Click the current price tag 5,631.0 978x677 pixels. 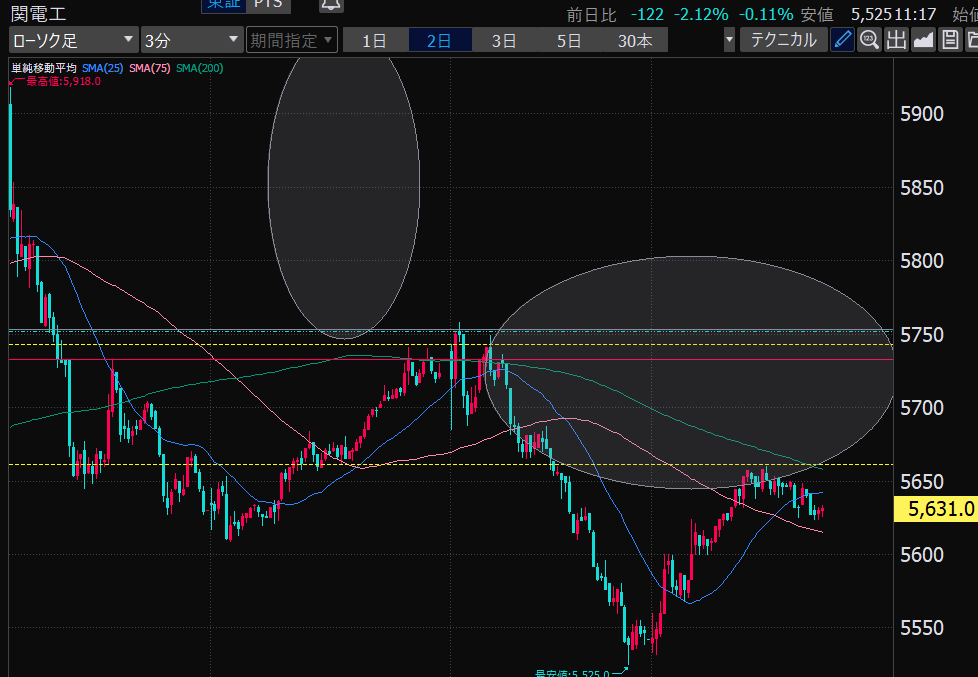(x=941, y=509)
